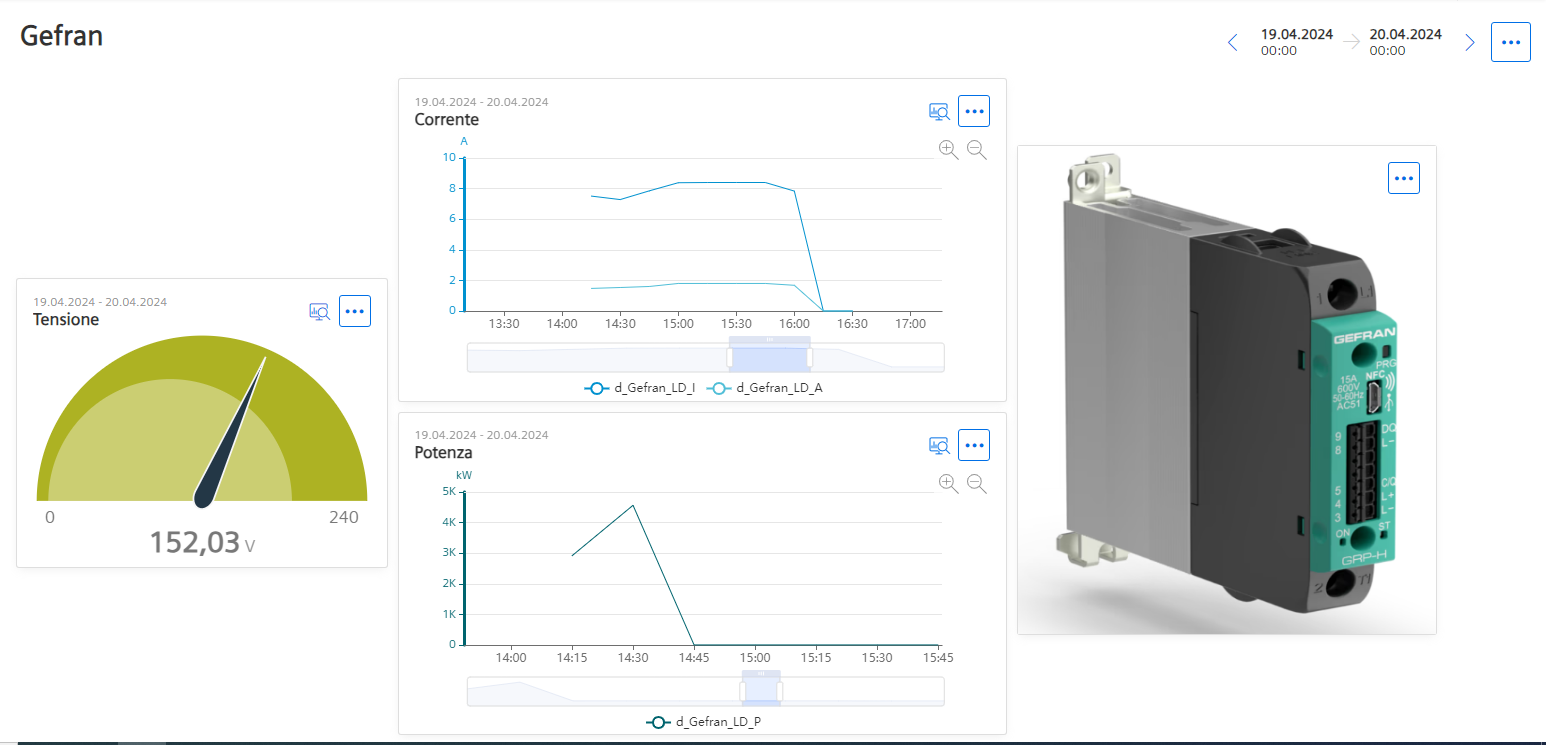Zoom out on the Corrente chart

[x=977, y=150]
